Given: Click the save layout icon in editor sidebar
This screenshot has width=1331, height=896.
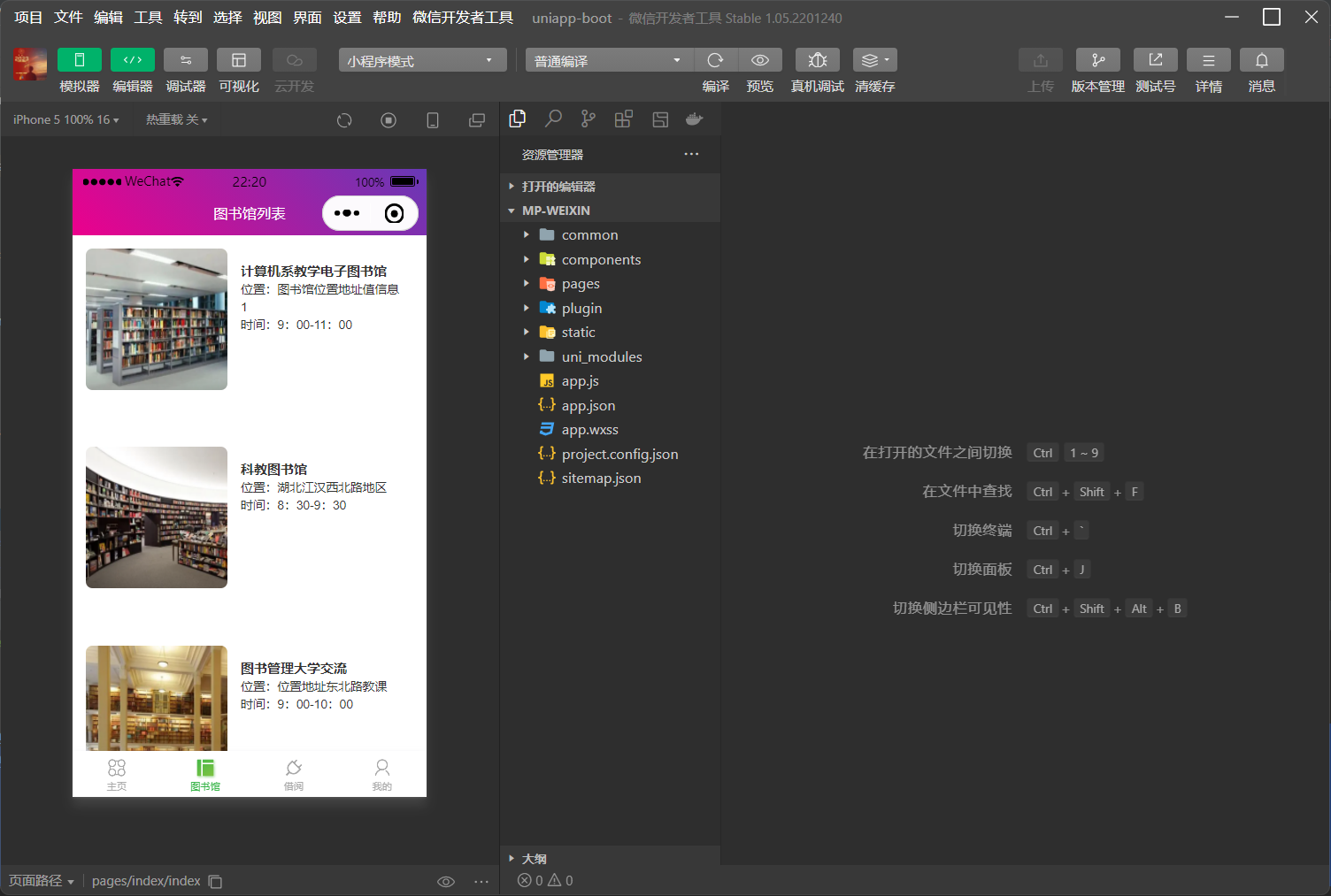Looking at the screenshot, I should click(660, 119).
